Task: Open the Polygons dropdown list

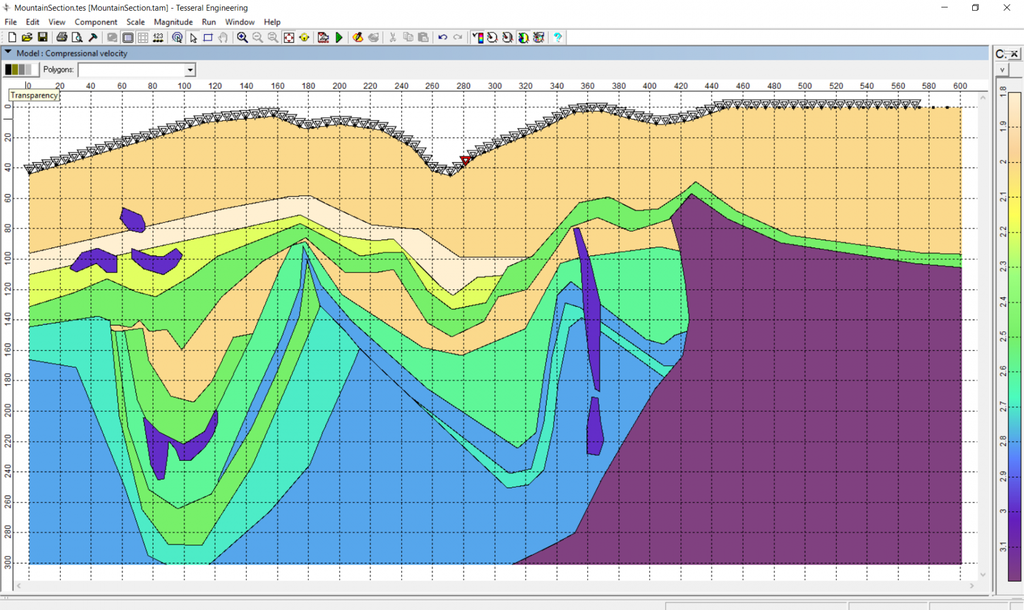Action: [x=190, y=70]
